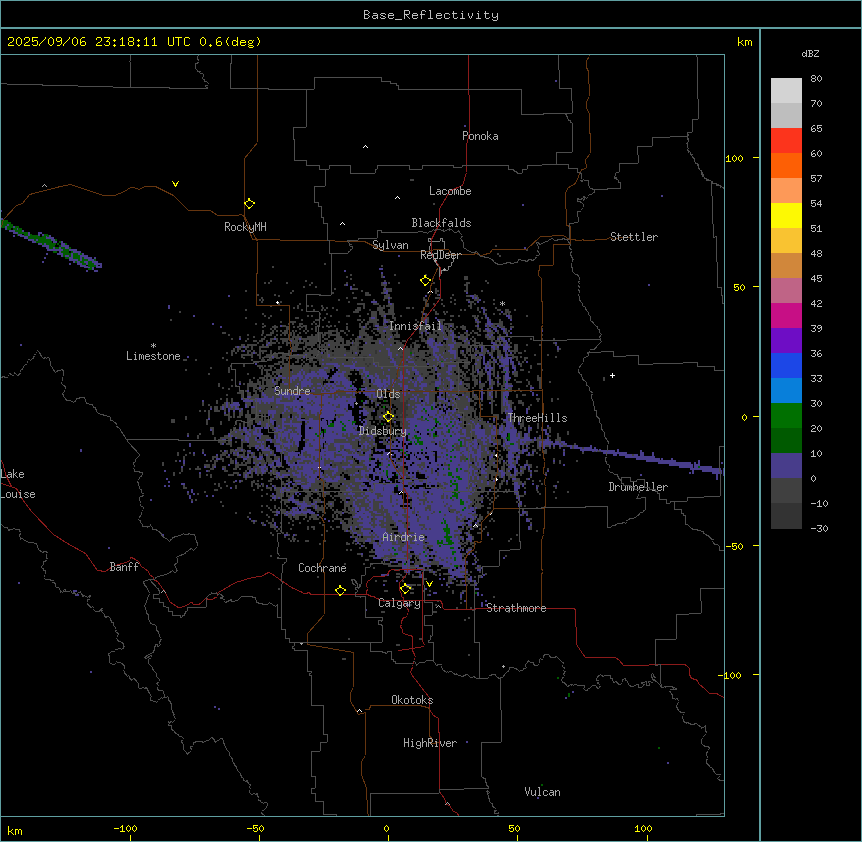
Task: Click the Stettler label
Action: coord(634,237)
